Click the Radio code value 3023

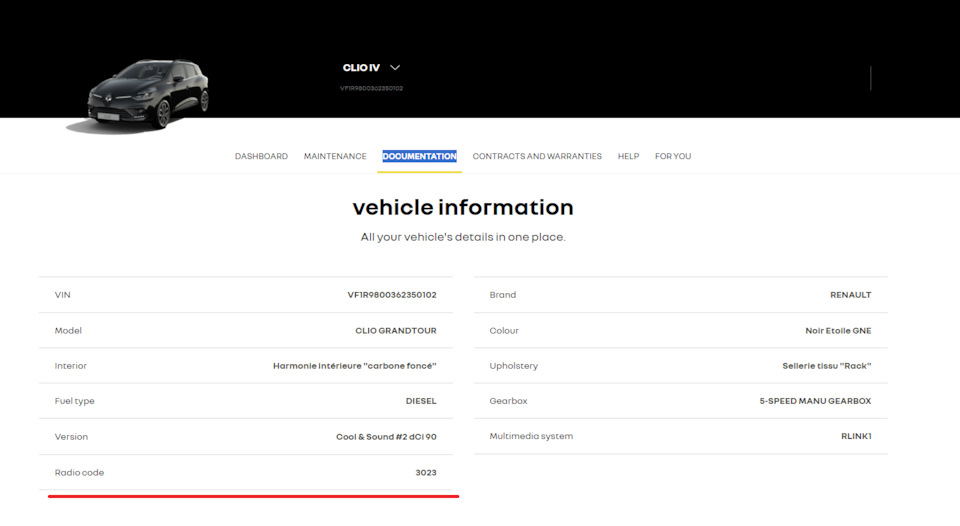pos(426,473)
